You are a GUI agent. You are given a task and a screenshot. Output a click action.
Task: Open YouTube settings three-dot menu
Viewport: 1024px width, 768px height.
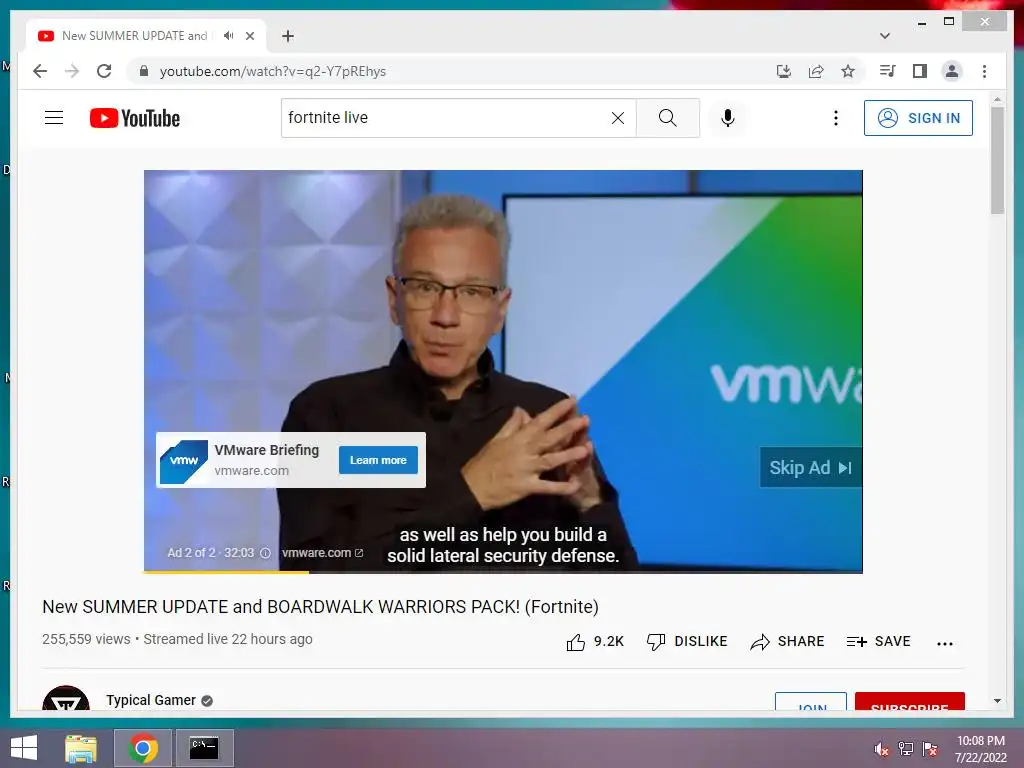coord(835,118)
